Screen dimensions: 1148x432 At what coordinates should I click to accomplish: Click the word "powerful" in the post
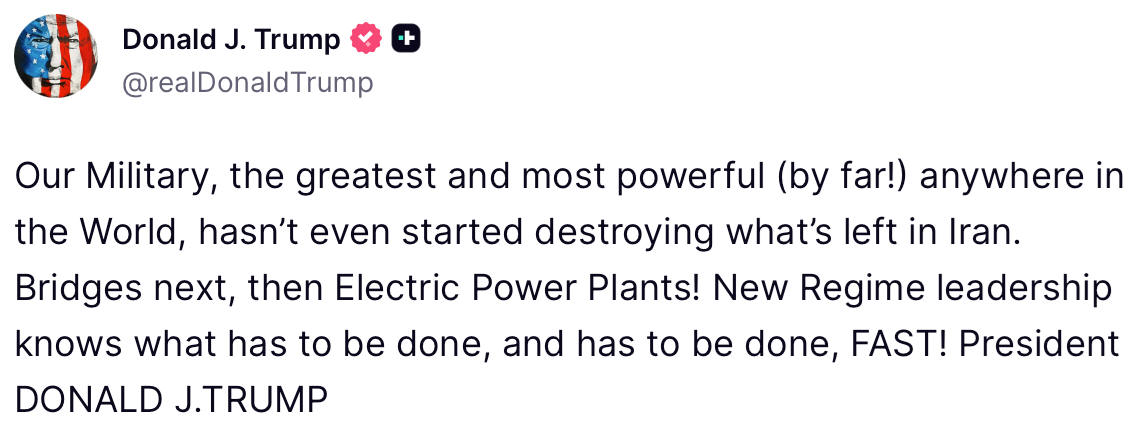(687, 178)
